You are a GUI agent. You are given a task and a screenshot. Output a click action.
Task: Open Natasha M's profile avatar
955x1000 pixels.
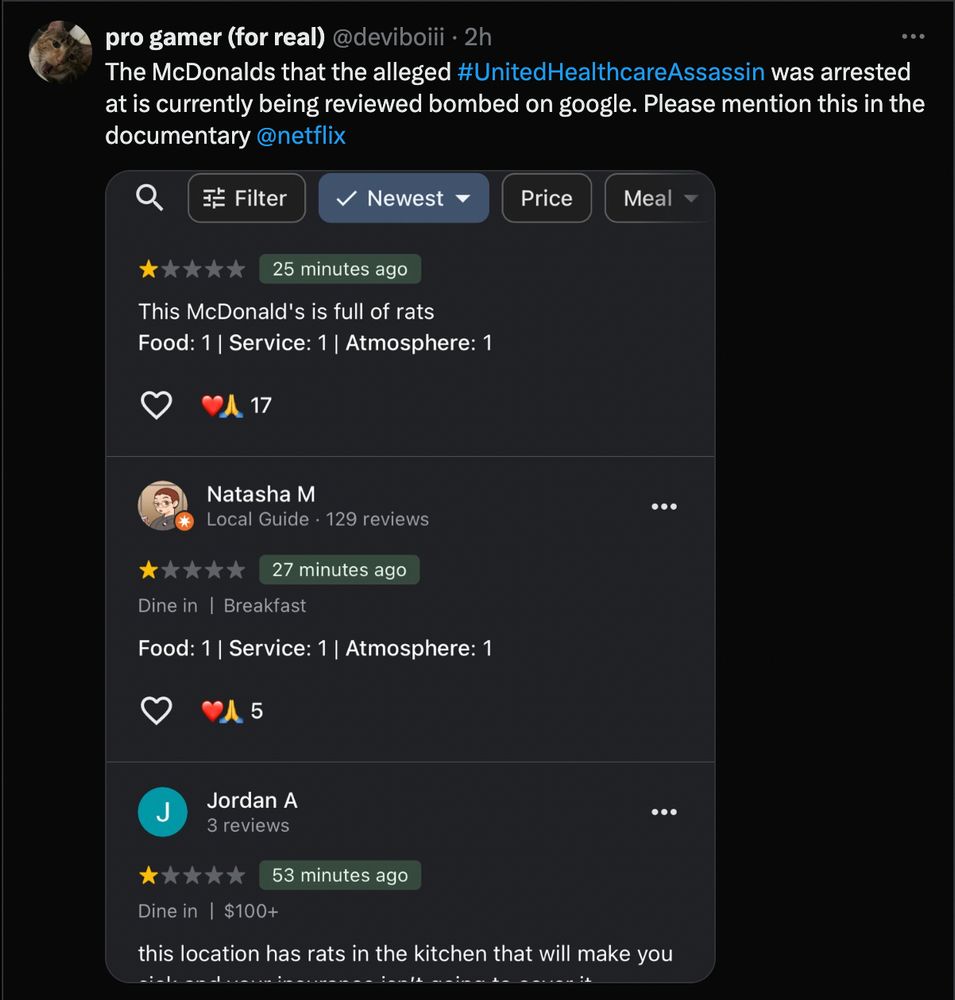tap(163, 506)
